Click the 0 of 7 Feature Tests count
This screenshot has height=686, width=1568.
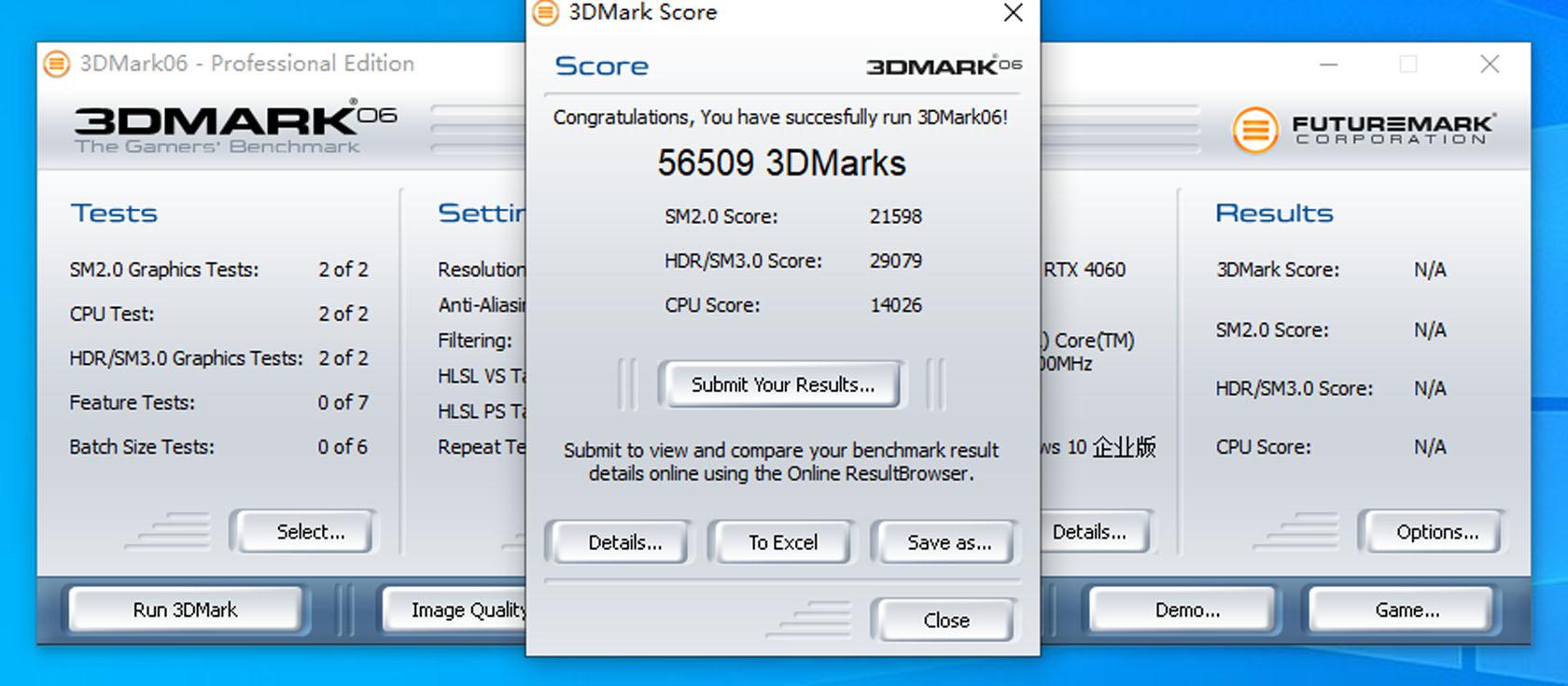pyautogui.click(x=343, y=402)
